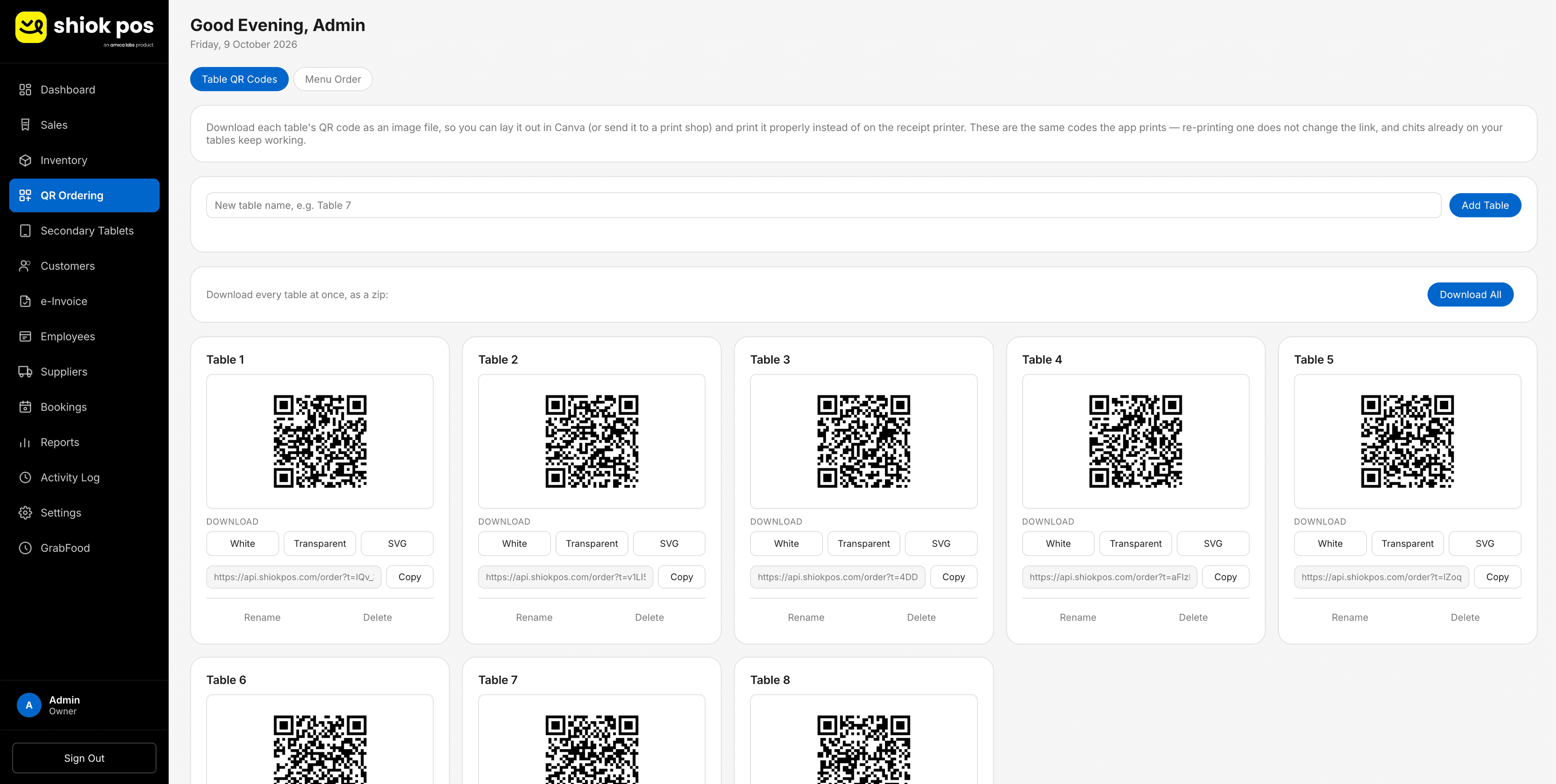Click the Bookings calendar icon
This screenshot has height=784, width=1556.
tap(25, 407)
